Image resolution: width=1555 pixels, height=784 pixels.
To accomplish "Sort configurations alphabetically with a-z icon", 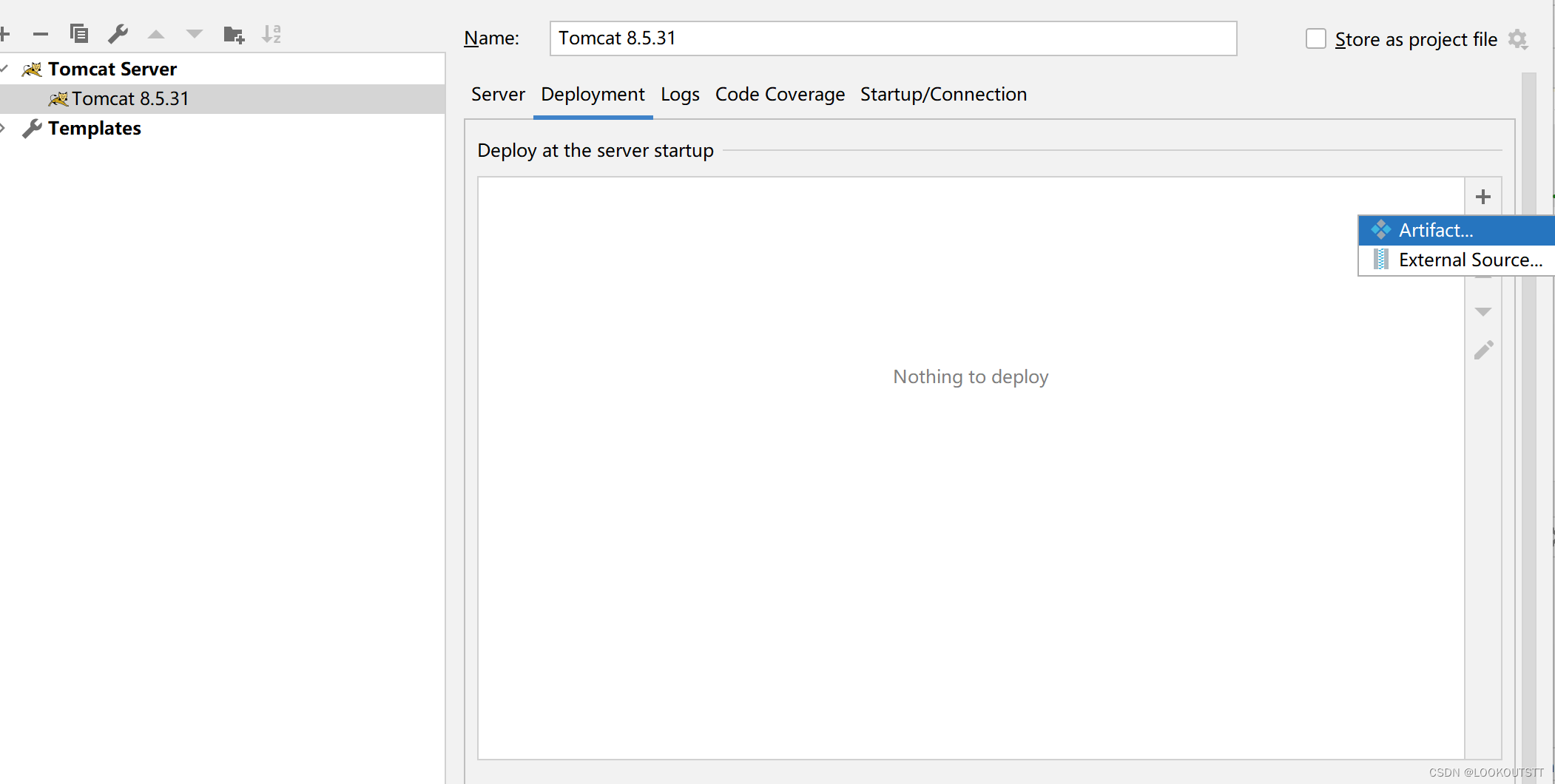I will point(271,34).
